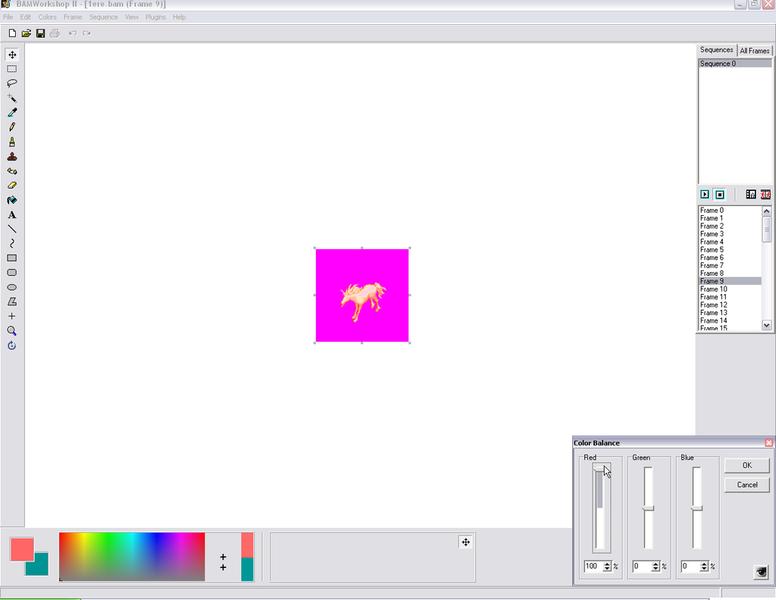Select the Paint Bucket fill tool
The width and height of the screenshot is (776, 600).
pos(12,200)
